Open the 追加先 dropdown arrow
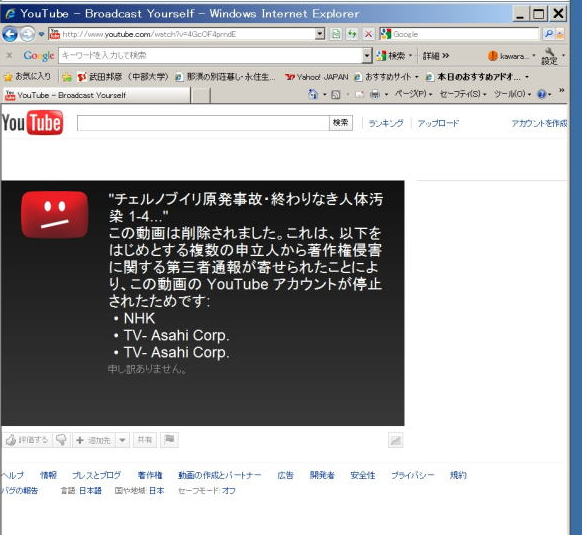Viewport: 587px width, 536px height. tap(122, 440)
